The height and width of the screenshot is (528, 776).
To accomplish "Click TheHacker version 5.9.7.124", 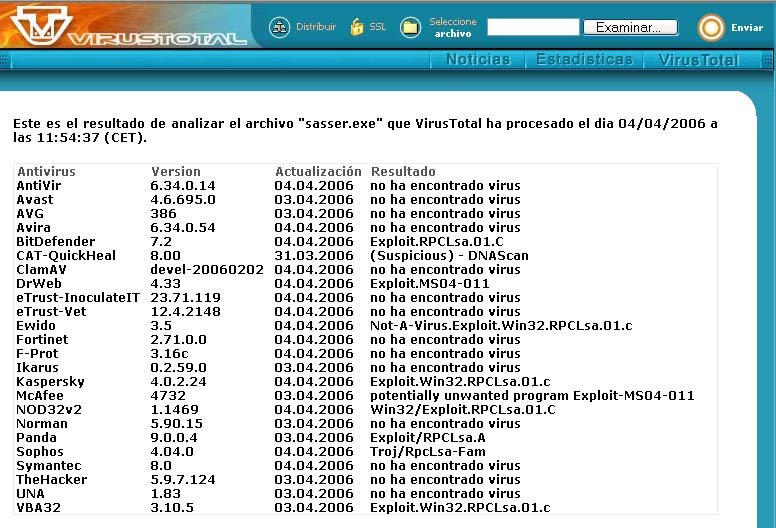I will pyautogui.click(x=183, y=480).
